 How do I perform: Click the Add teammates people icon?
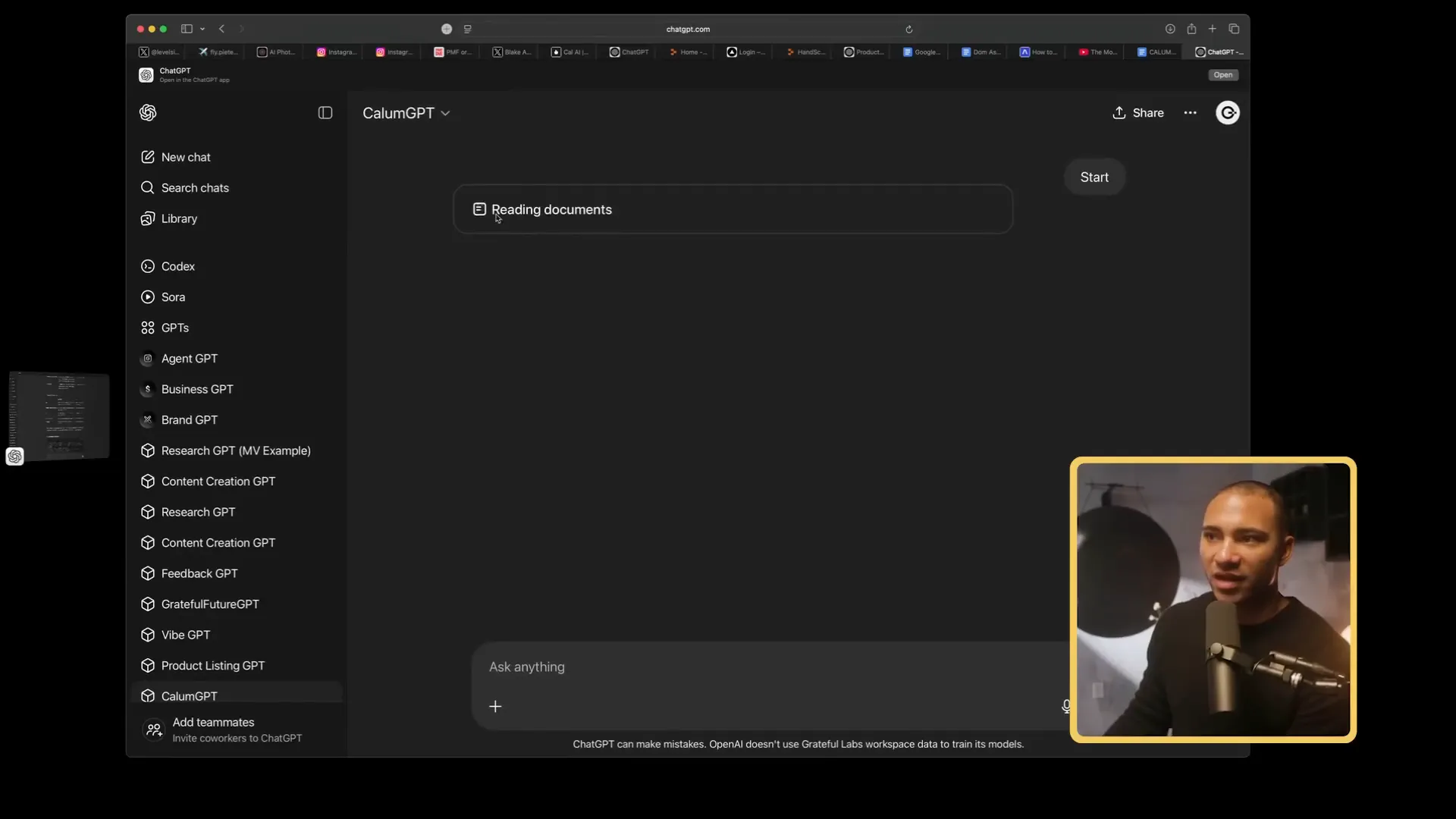154,730
